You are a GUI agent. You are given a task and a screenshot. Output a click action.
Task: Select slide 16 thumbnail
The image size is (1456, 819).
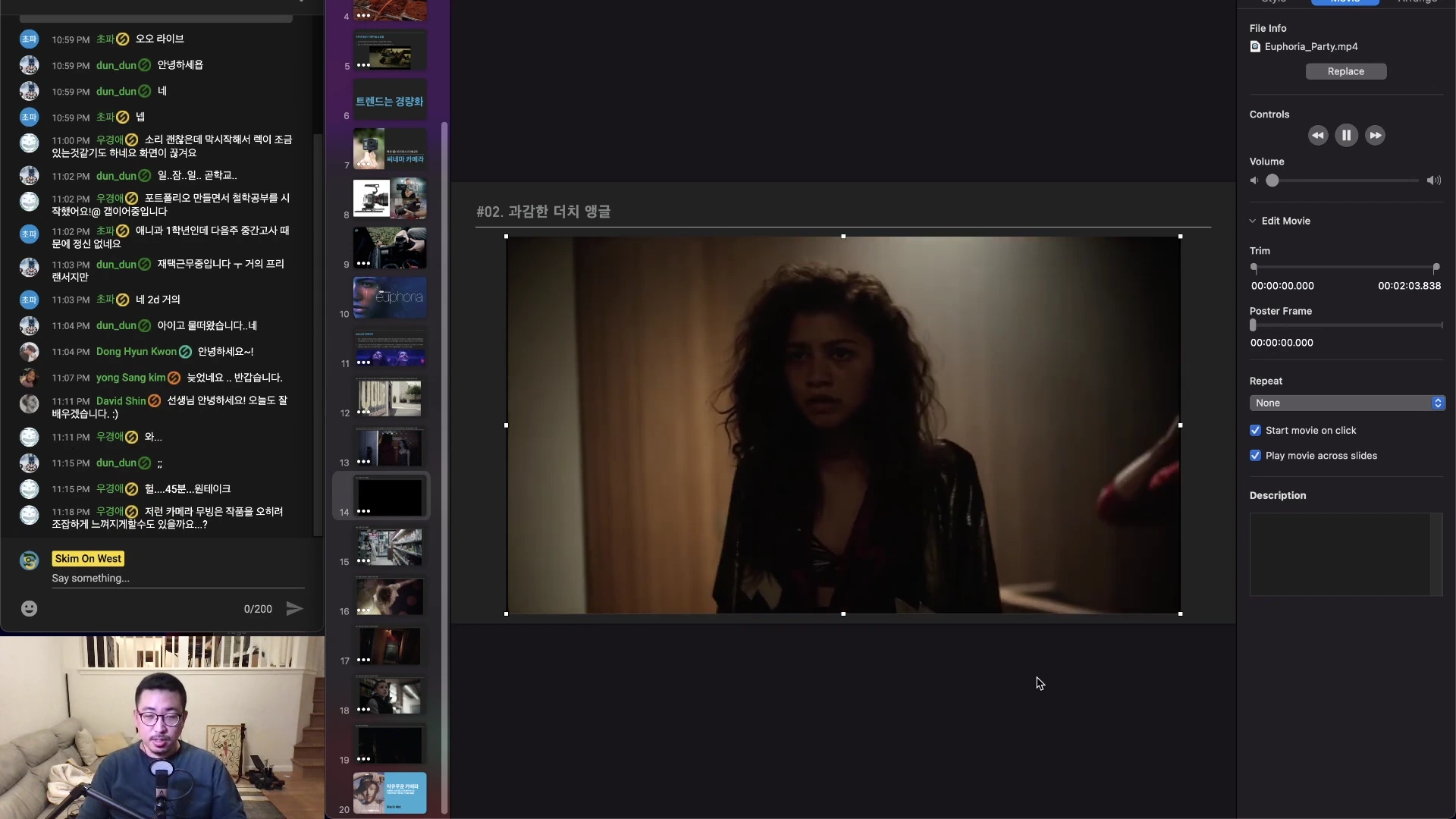point(390,596)
